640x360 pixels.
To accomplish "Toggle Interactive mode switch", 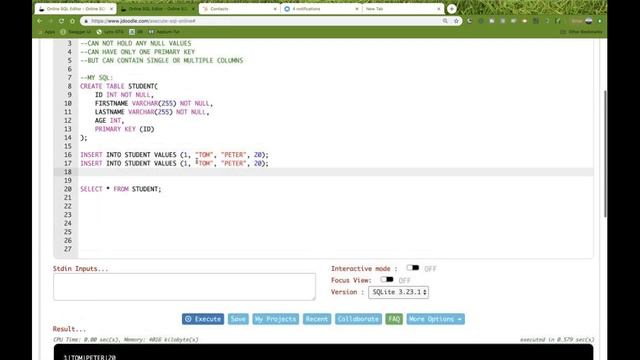I will click(x=413, y=268).
